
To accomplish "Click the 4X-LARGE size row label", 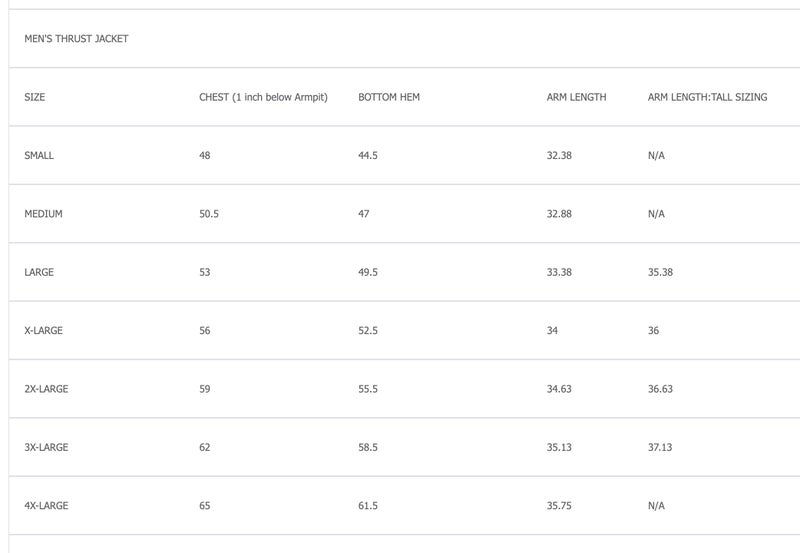I will click(x=46, y=506).
